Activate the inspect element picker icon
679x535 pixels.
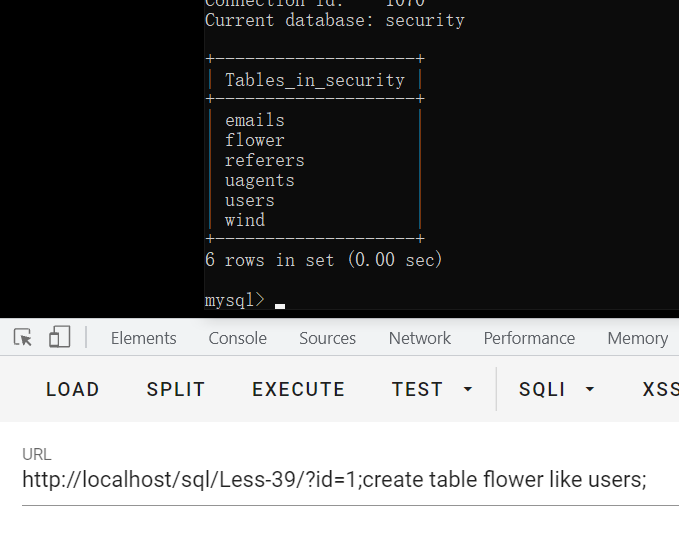click(x=23, y=337)
